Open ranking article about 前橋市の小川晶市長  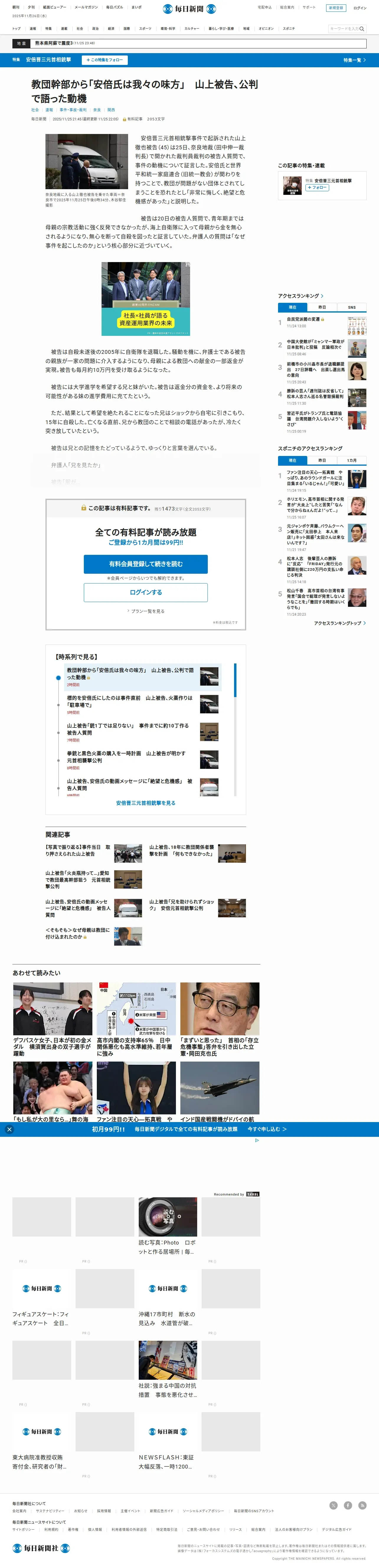point(315,369)
